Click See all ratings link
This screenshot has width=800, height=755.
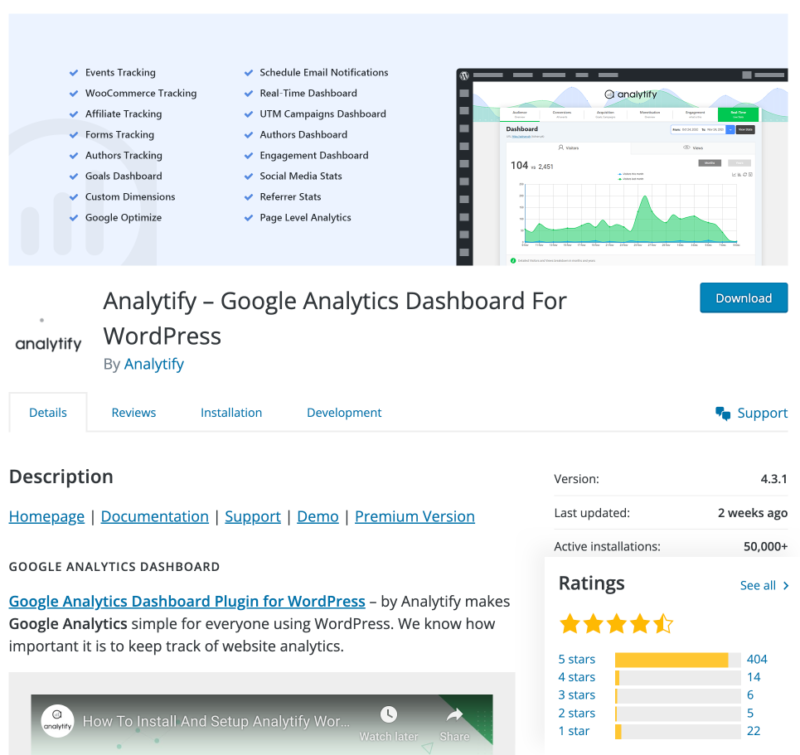tap(758, 586)
